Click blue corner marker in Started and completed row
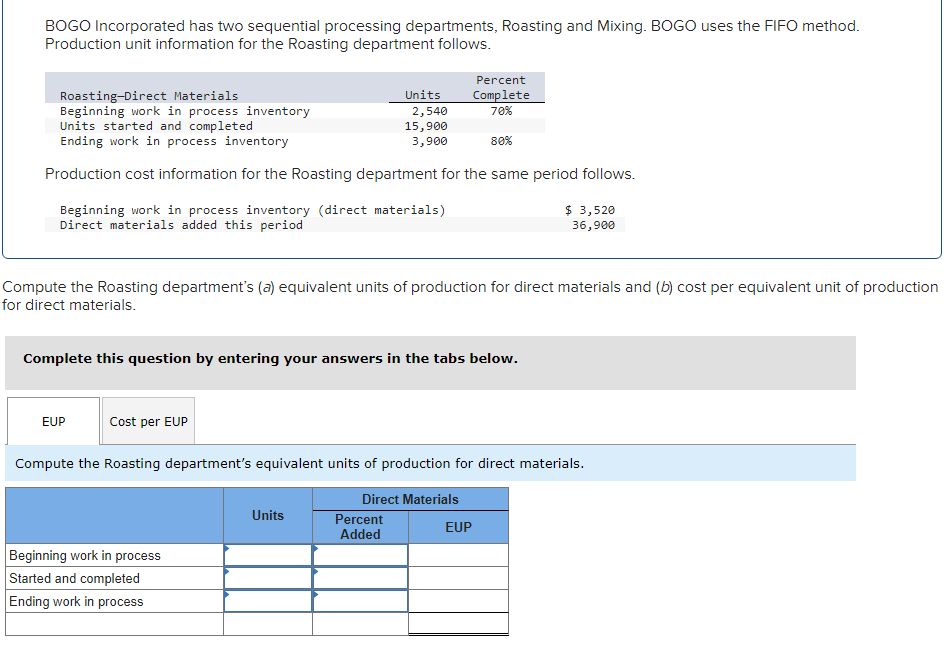This screenshot has width=944, height=645. [x=228, y=572]
